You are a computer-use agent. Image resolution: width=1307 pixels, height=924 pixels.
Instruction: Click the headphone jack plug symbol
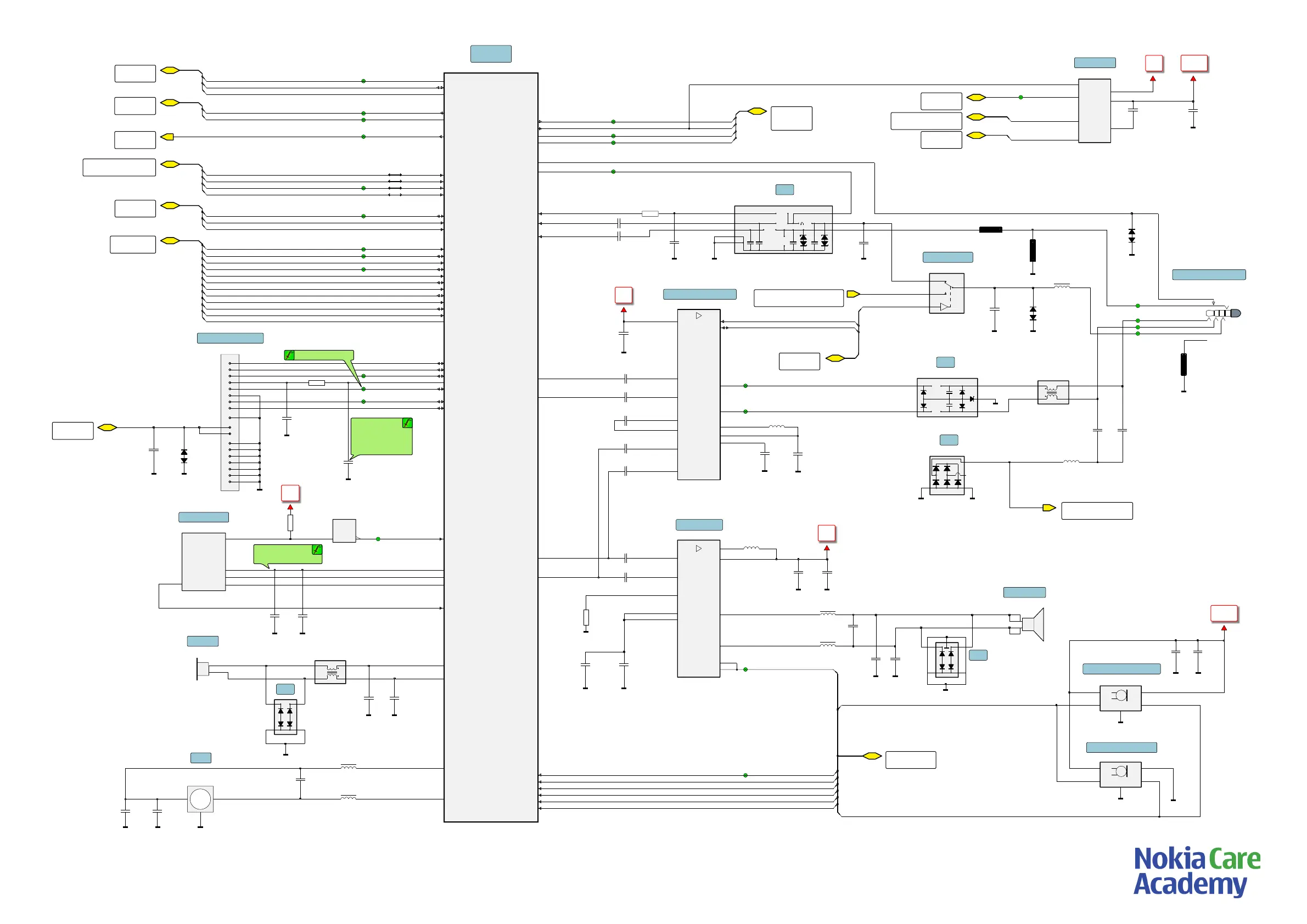[1223, 313]
